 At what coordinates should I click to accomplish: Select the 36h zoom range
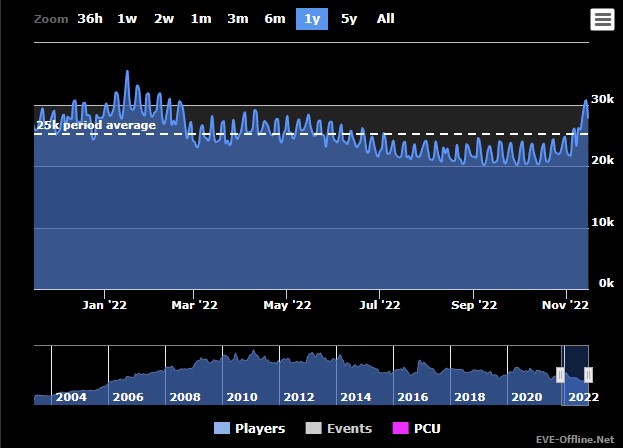click(x=89, y=19)
